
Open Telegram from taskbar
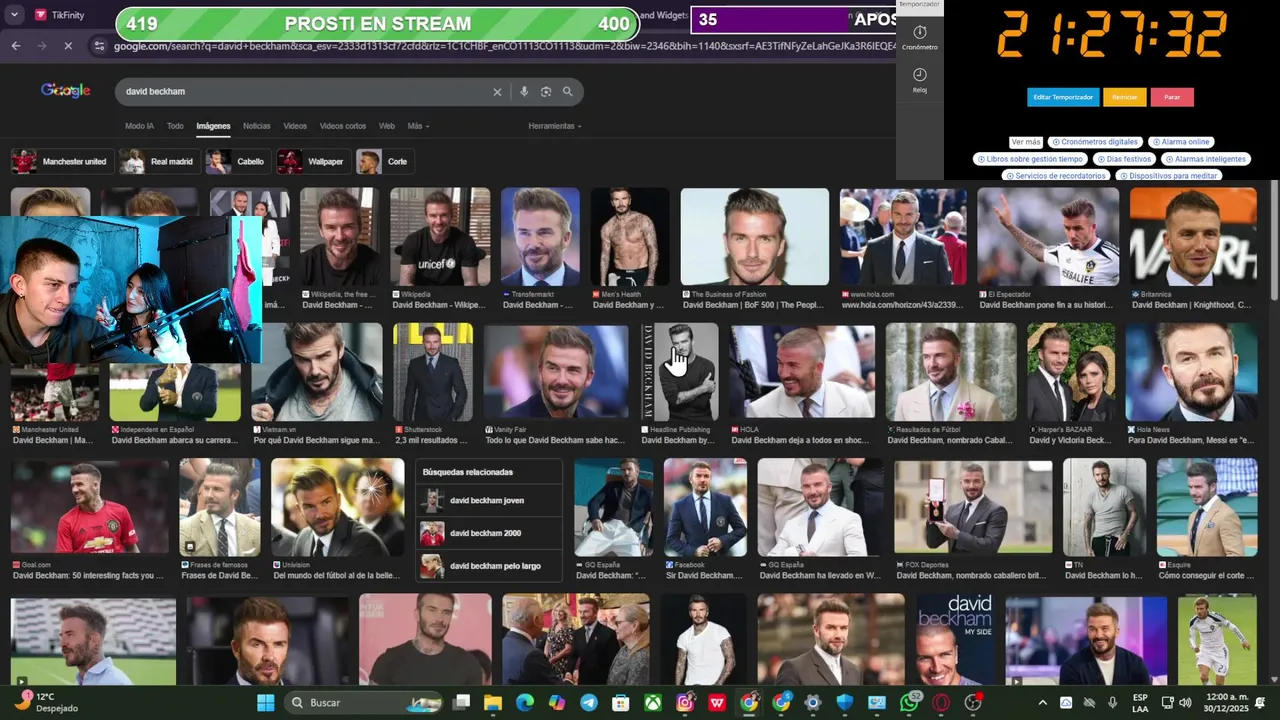point(589,703)
